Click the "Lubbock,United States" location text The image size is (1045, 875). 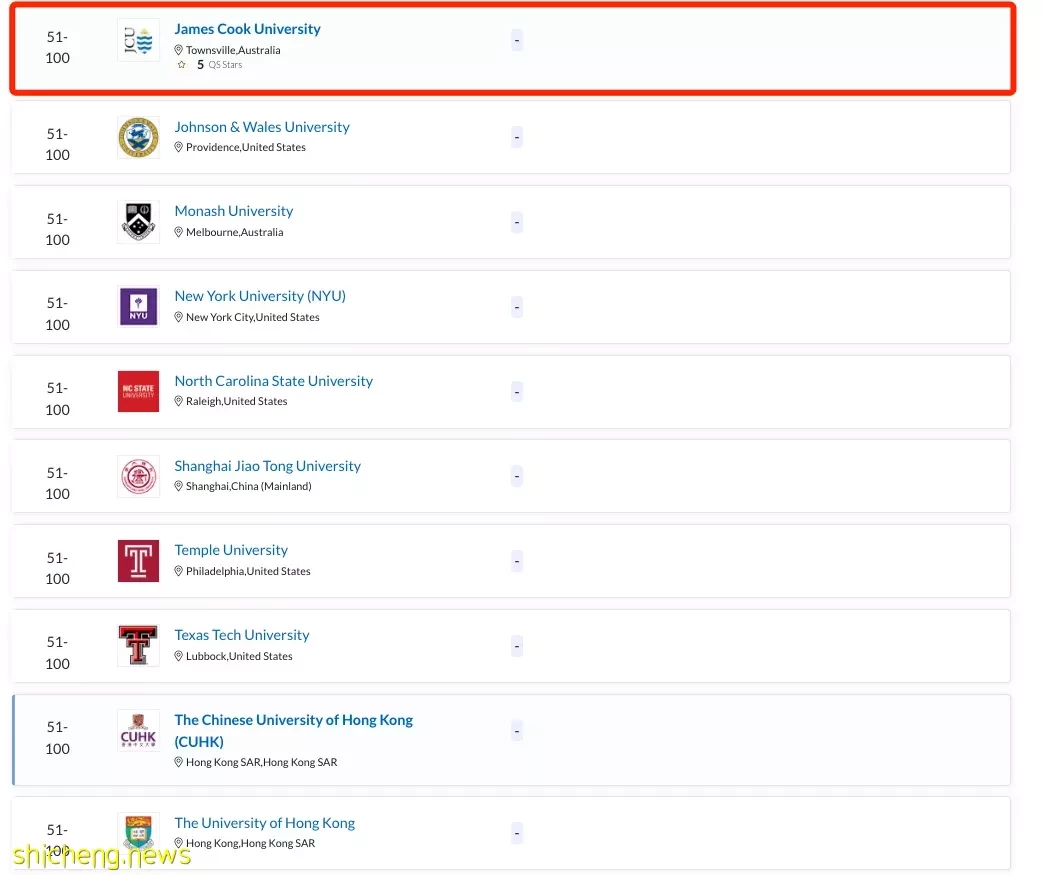[239, 656]
